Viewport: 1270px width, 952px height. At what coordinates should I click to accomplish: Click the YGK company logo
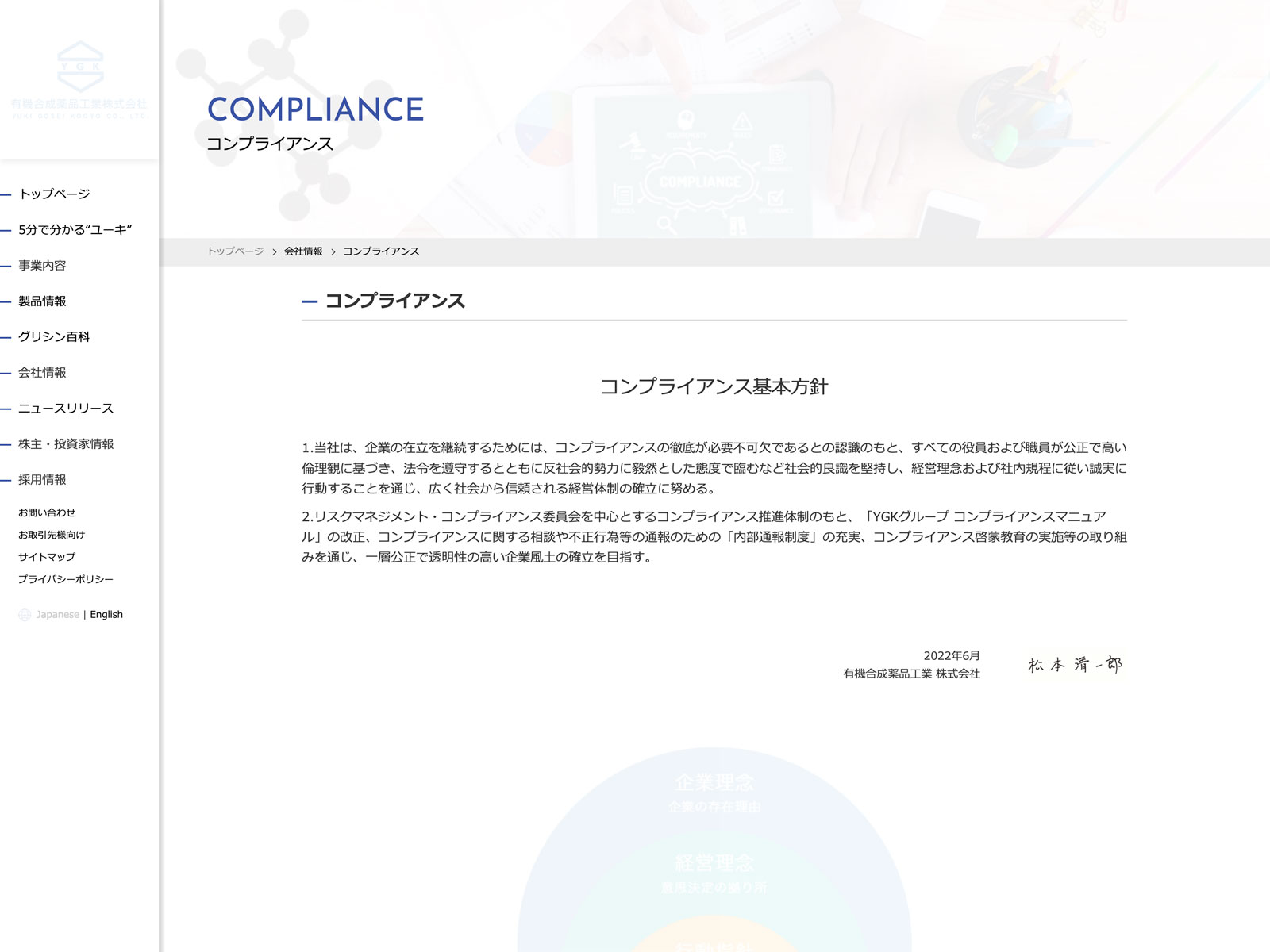pyautogui.click(x=79, y=80)
